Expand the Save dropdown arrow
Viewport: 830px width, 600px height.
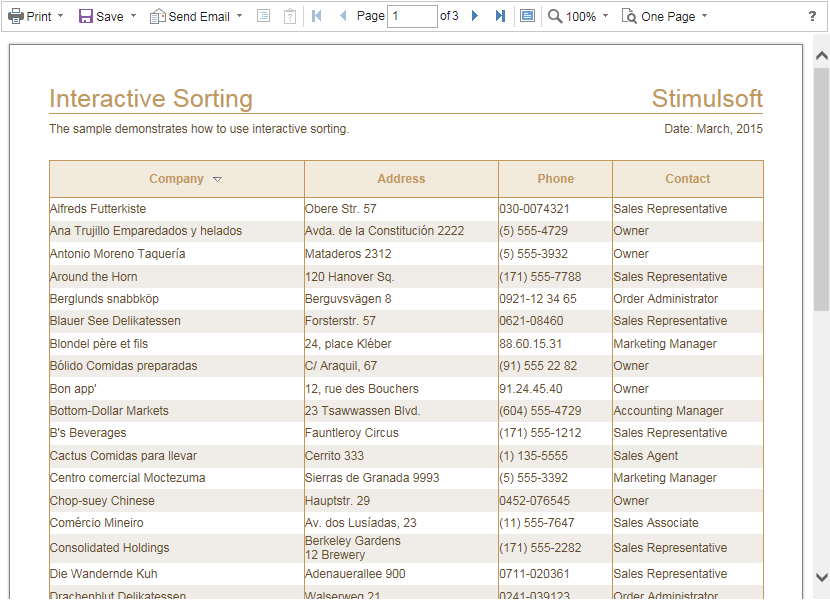(x=133, y=16)
